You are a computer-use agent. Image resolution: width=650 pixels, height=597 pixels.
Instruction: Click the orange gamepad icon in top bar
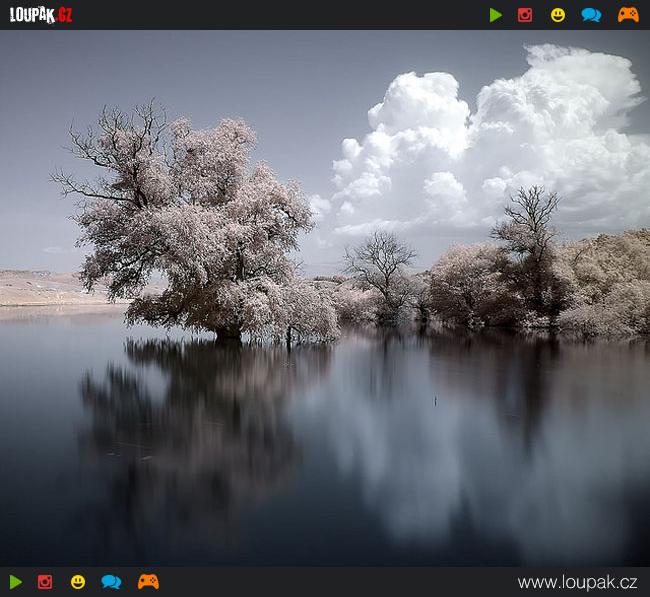tap(628, 15)
